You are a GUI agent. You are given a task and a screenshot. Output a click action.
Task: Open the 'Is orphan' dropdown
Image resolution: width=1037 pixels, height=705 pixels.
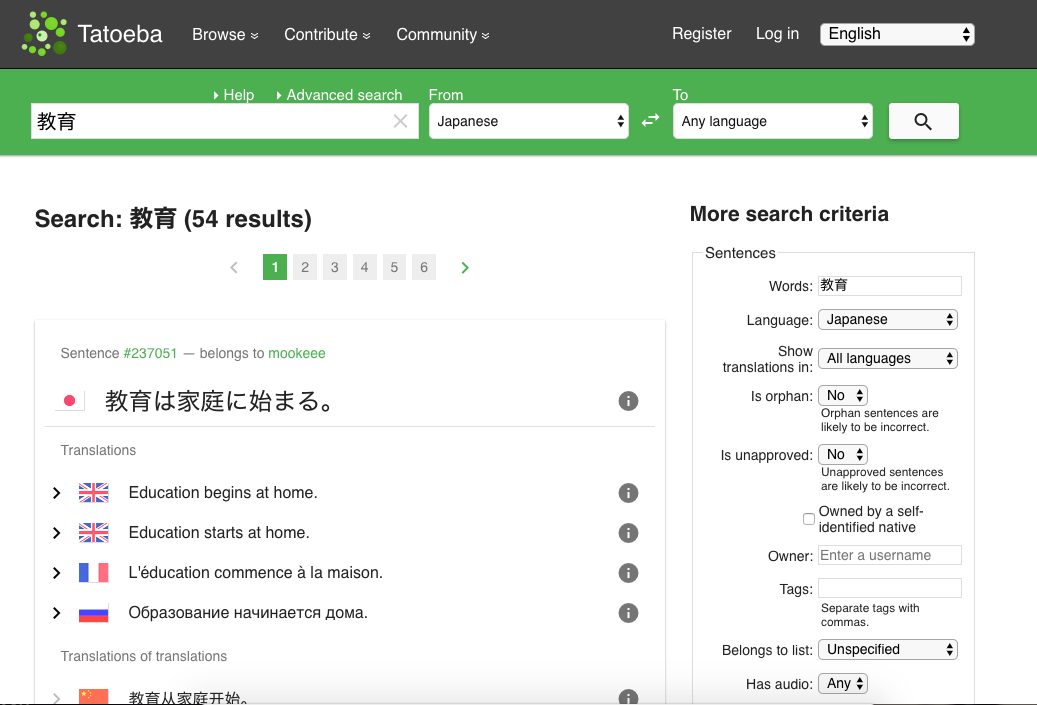[842, 394]
